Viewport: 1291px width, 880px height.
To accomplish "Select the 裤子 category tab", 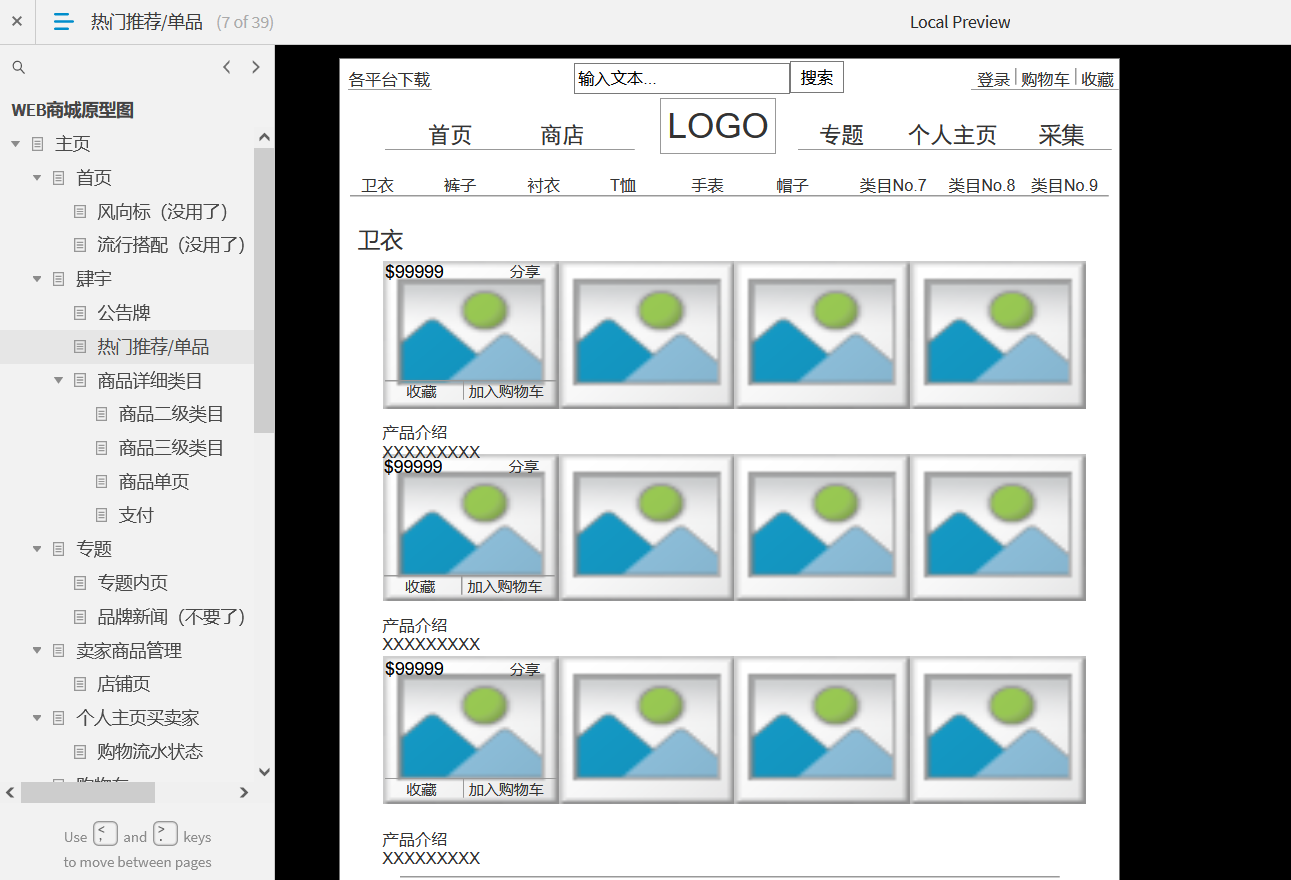I will click(x=460, y=185).
